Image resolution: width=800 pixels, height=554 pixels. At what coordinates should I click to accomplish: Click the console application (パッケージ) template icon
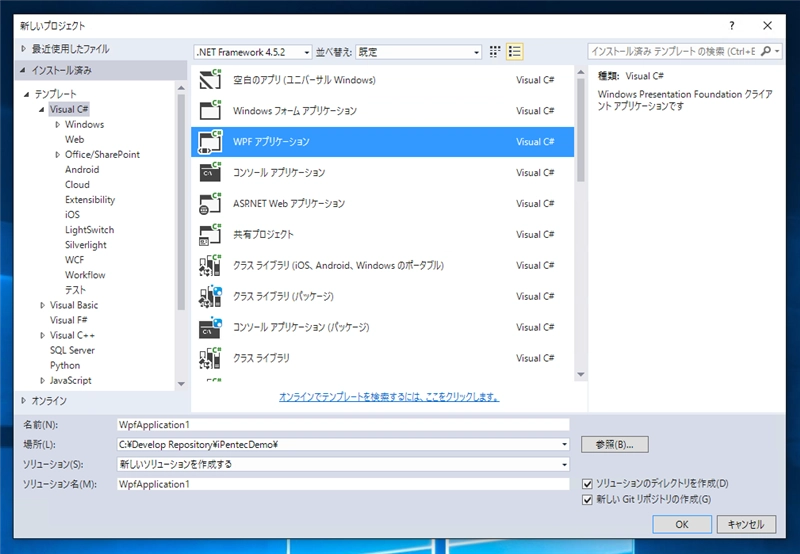pyautogui.click(x=210, y=328)
